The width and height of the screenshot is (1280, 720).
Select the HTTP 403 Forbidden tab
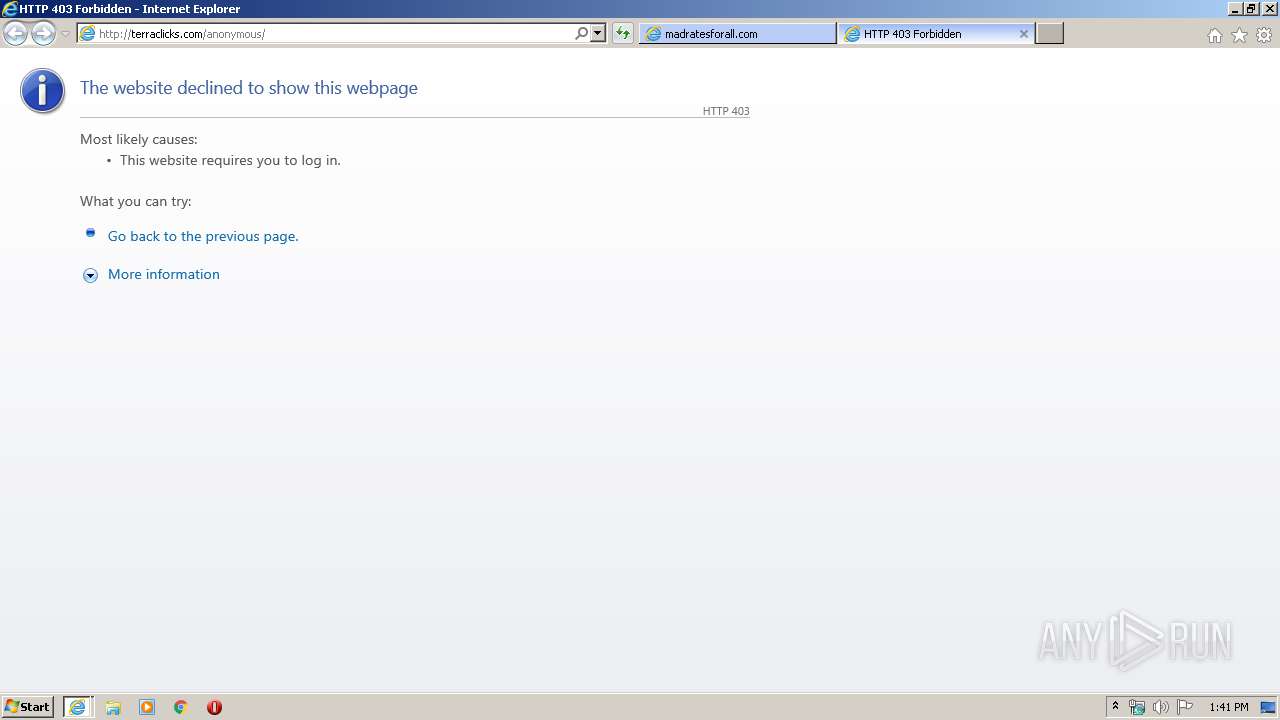[x=936, y=34]
